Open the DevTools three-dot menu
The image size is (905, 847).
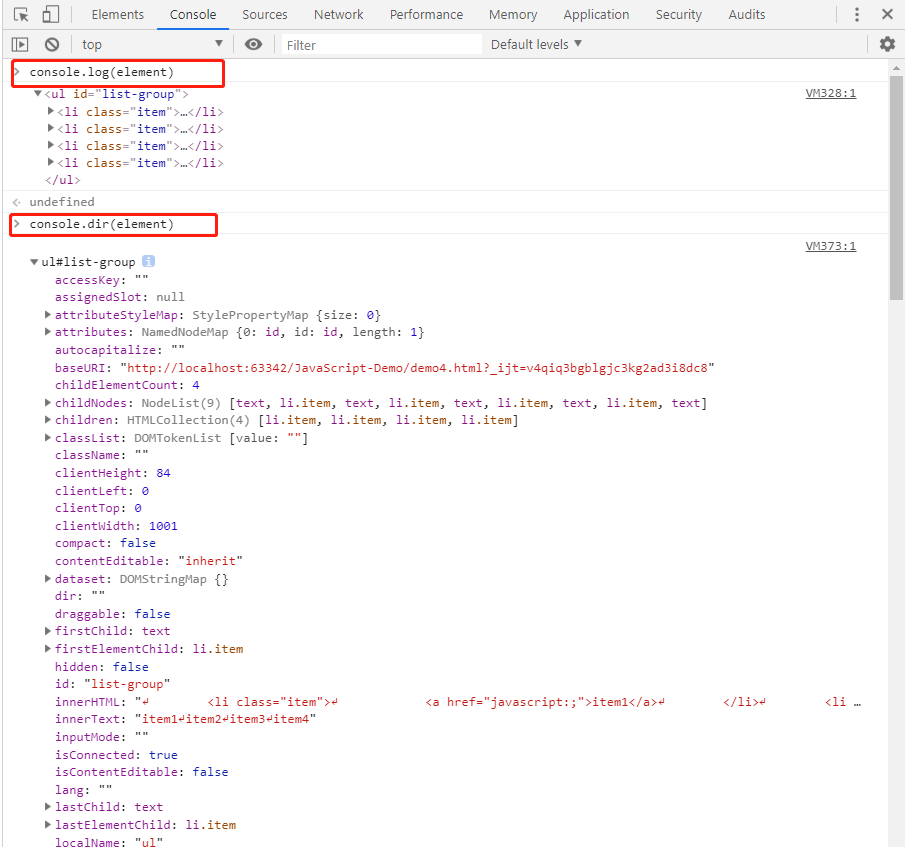pyautogui.click(x=856, y=15)
